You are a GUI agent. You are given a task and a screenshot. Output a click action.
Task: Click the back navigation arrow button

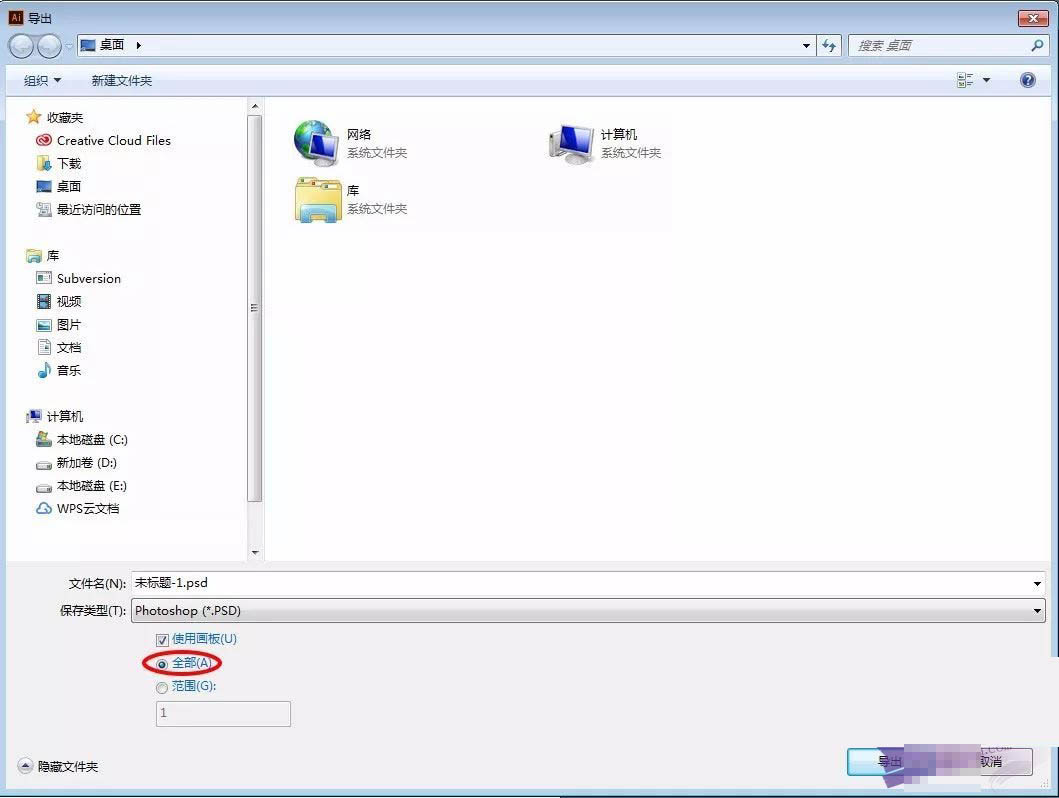21,46
